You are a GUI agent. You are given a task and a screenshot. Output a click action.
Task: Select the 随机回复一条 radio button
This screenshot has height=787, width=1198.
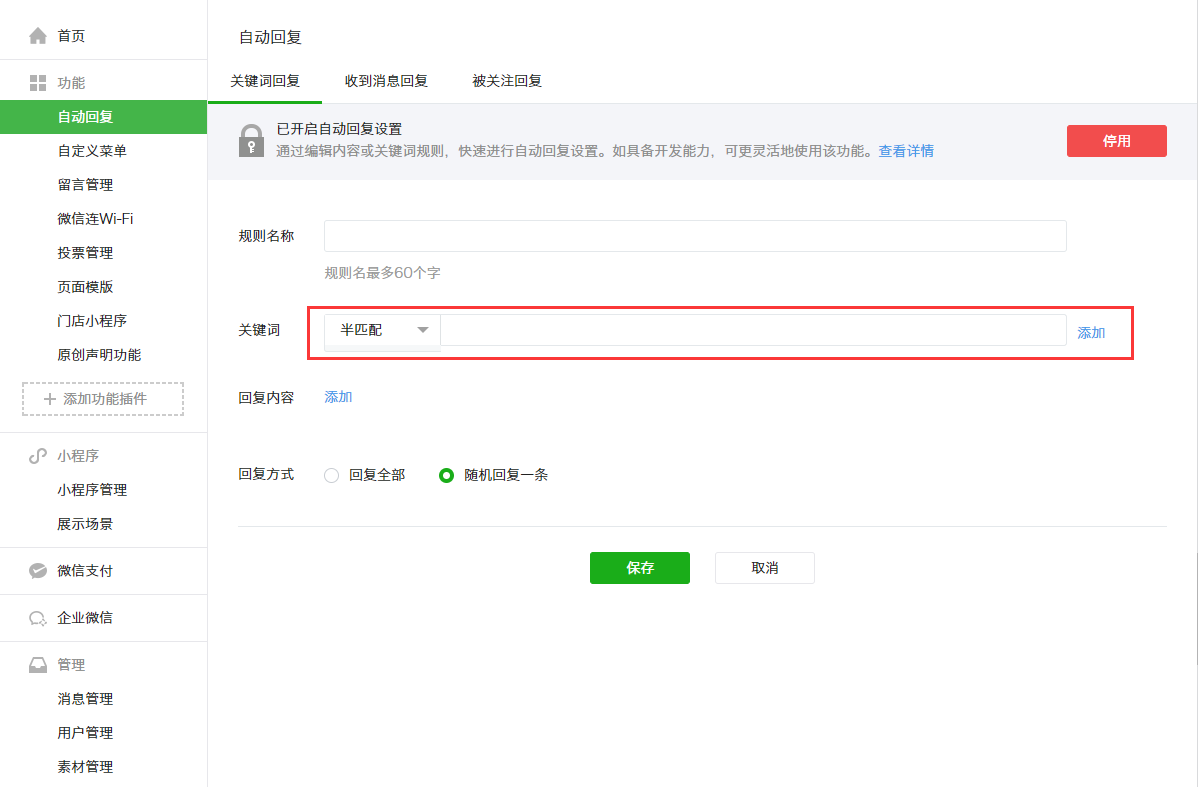pyautogui.click(x=446, y=475)
